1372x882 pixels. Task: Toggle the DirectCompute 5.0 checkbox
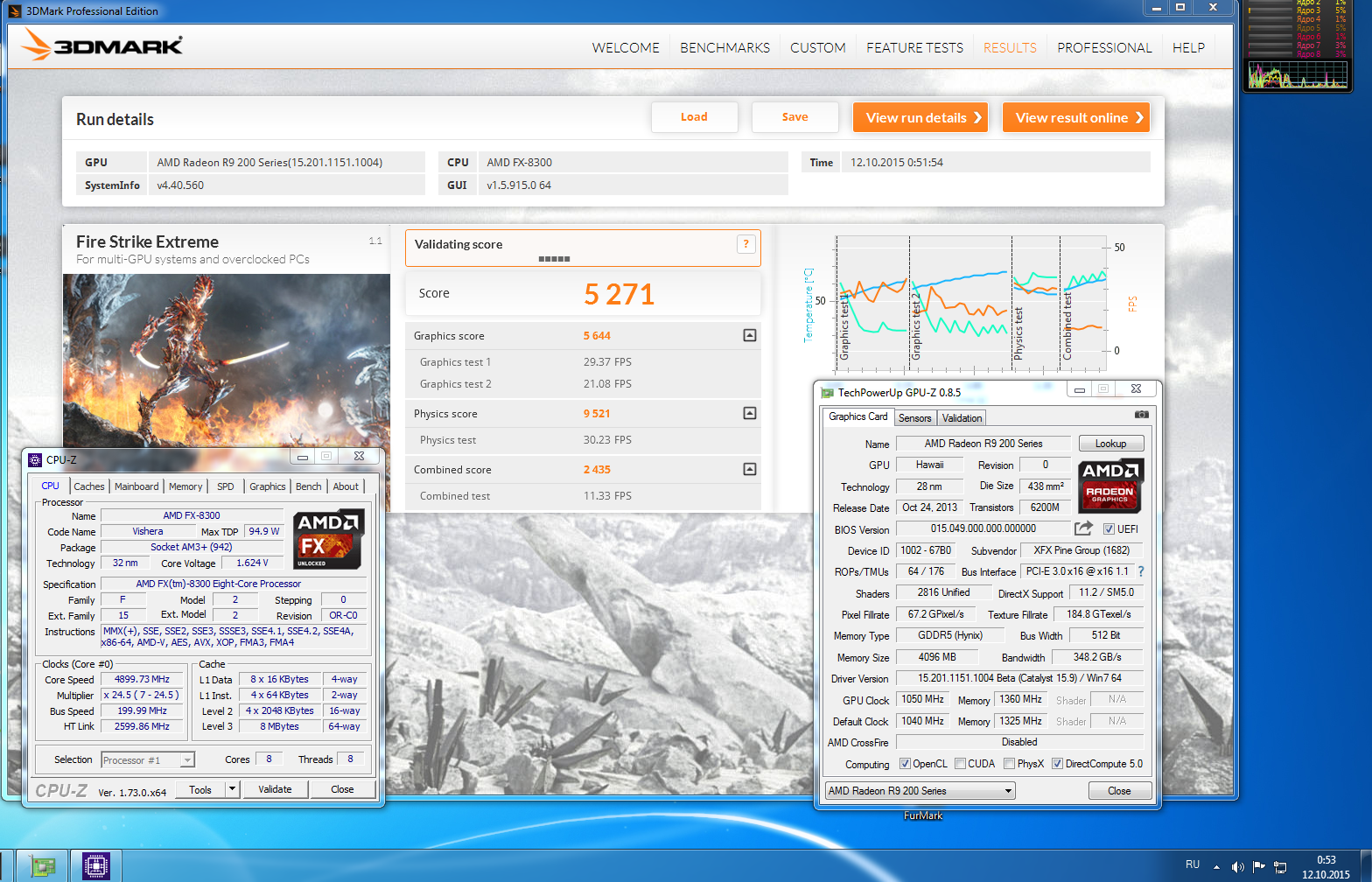(1057, 764)
